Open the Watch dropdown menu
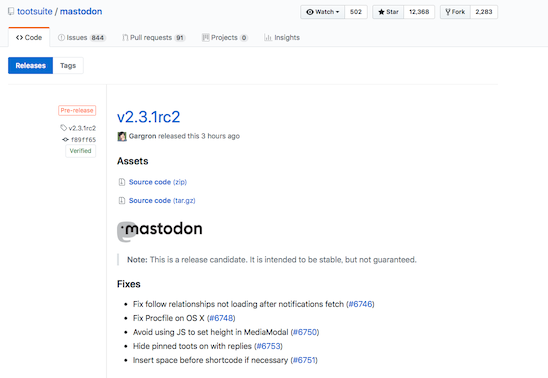 click(x=322, y=12)
